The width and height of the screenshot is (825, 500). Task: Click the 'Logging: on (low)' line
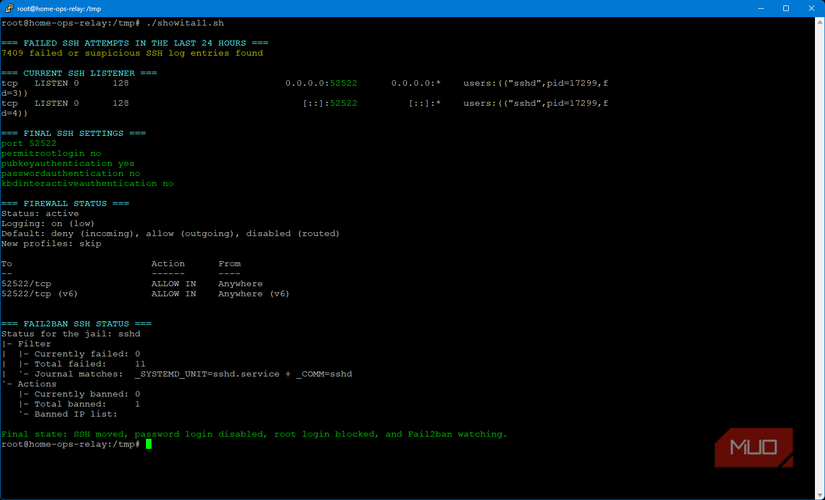[48, 224]
